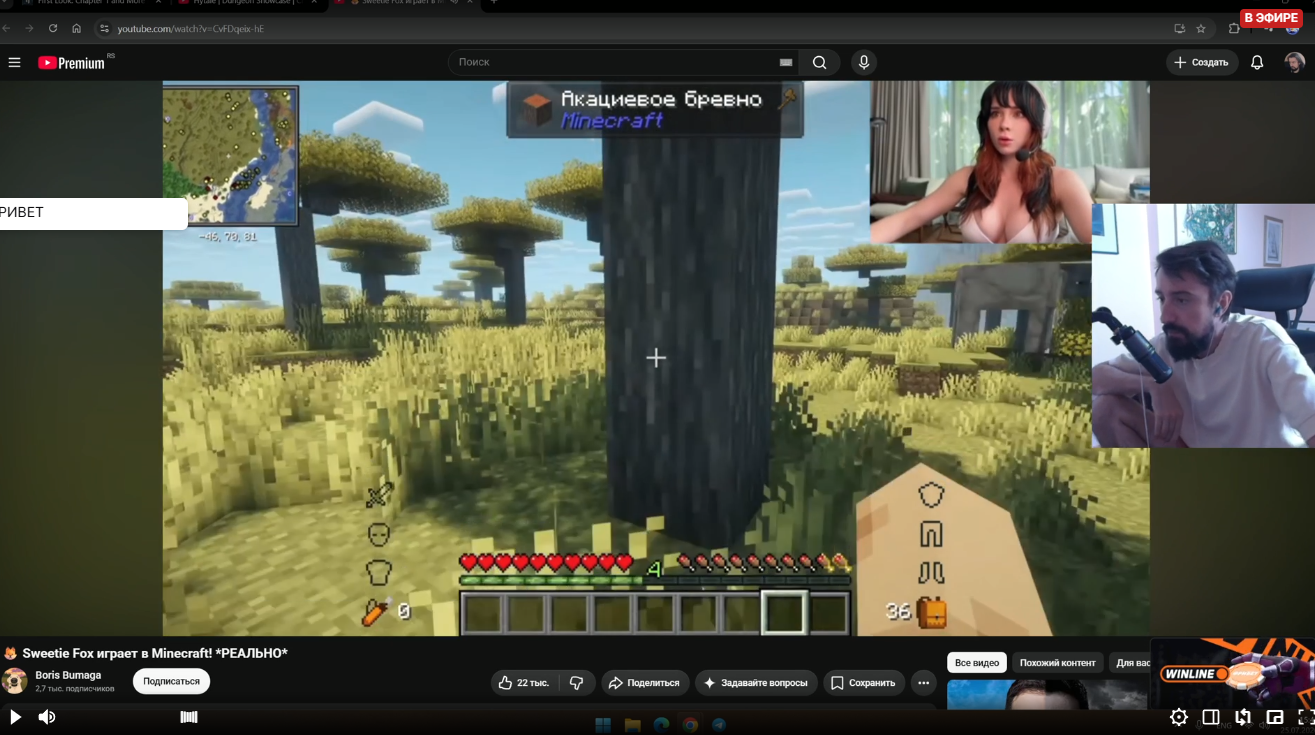The height and width of the screenshot is (735, 1315).
Task: Open video settings gear
Action: [x=1179, y=717]
